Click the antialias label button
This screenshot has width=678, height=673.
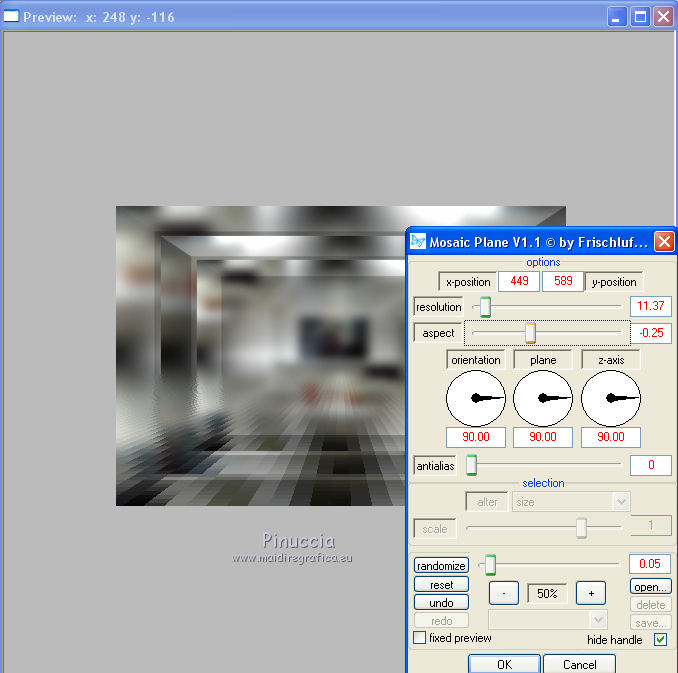[x=435, y=465]
